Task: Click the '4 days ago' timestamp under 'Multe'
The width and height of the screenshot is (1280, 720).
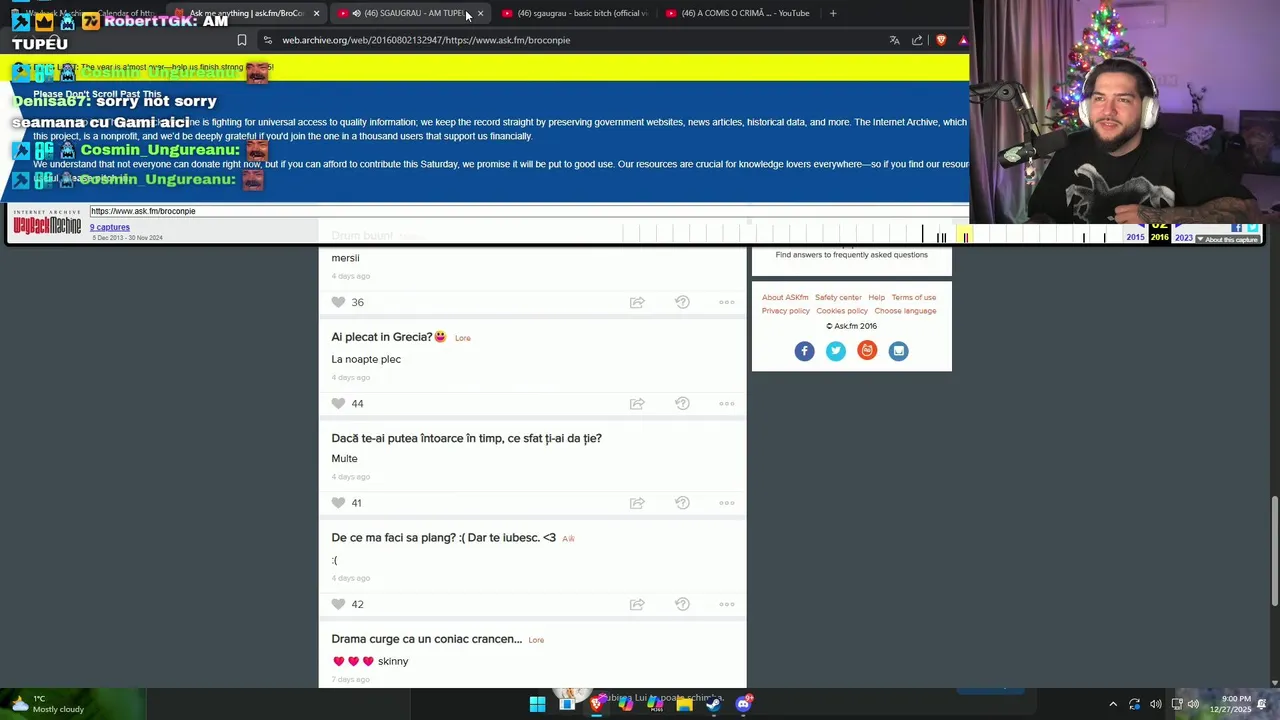Action: (x=351, y=477)
